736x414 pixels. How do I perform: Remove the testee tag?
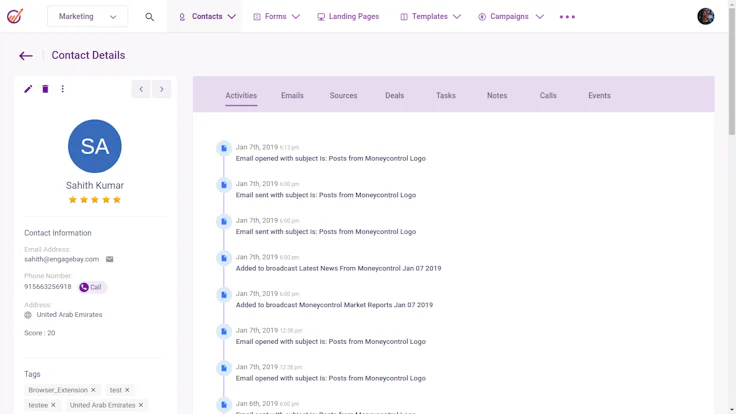(53, 405)
